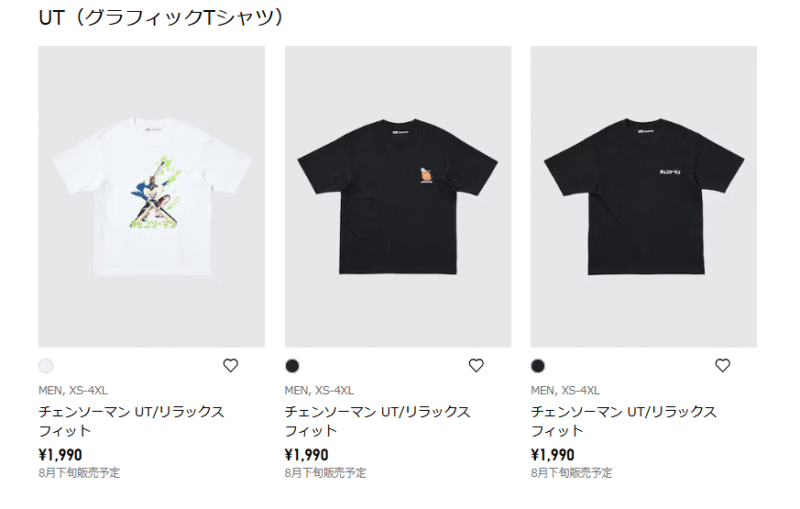Image resolution: width=800 pixels, height=509 pixels.
Task: Select black swatch under middle shirt
Action: click(292, 366)
